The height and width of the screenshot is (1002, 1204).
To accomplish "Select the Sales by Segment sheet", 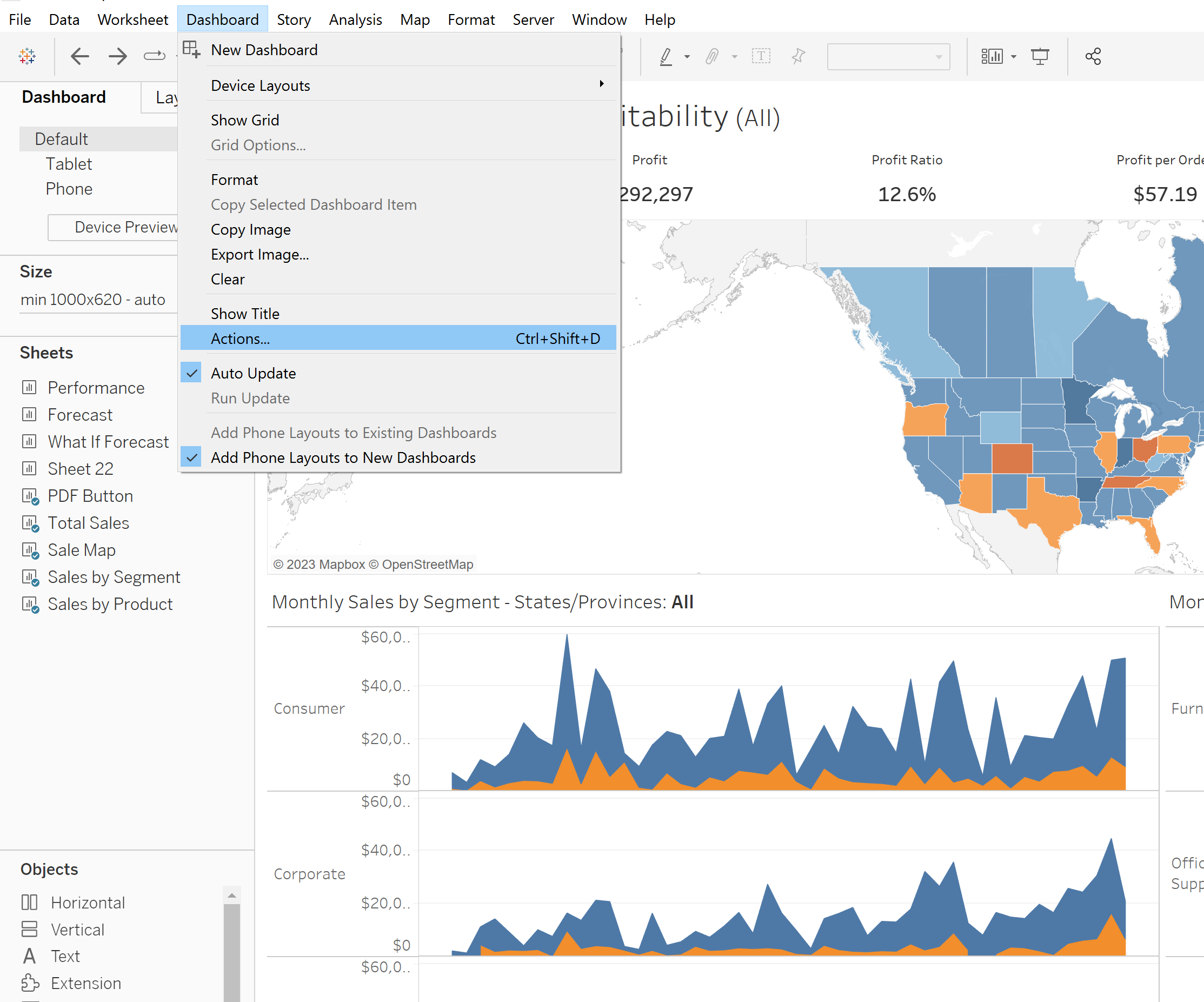I will (114, 577).
